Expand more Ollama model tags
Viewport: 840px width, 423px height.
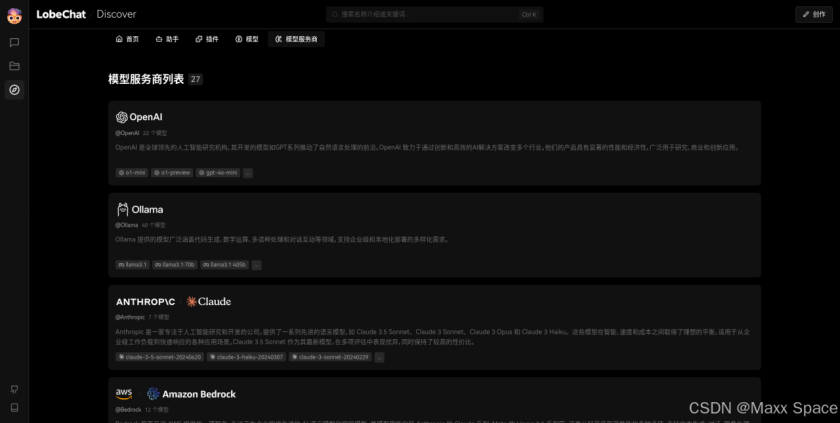click(x=257, y=265)
